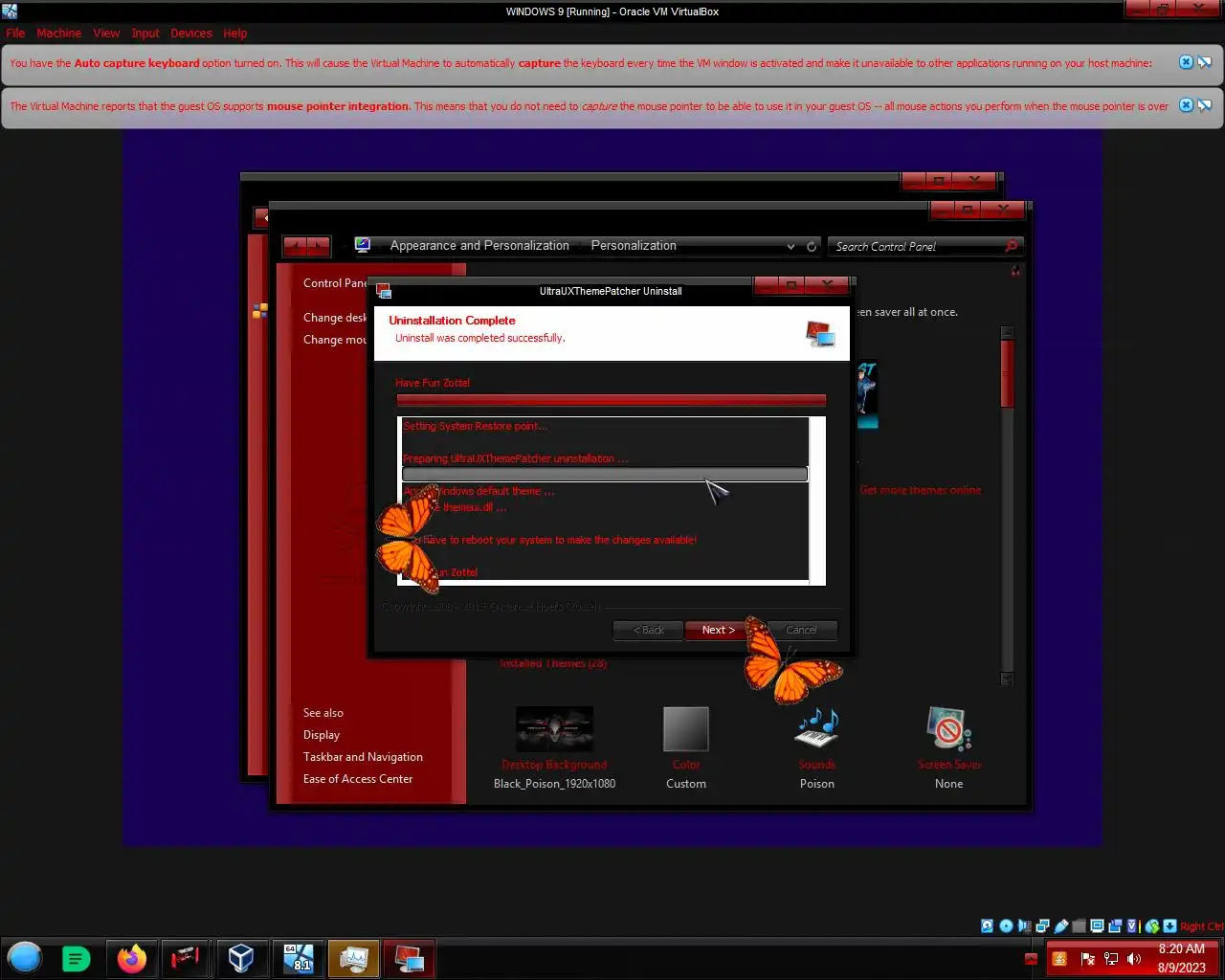The height and width of the screenshot is (980, 1225).
Task: Click the Personalization breadcrumb
Action: pos(634,245)
